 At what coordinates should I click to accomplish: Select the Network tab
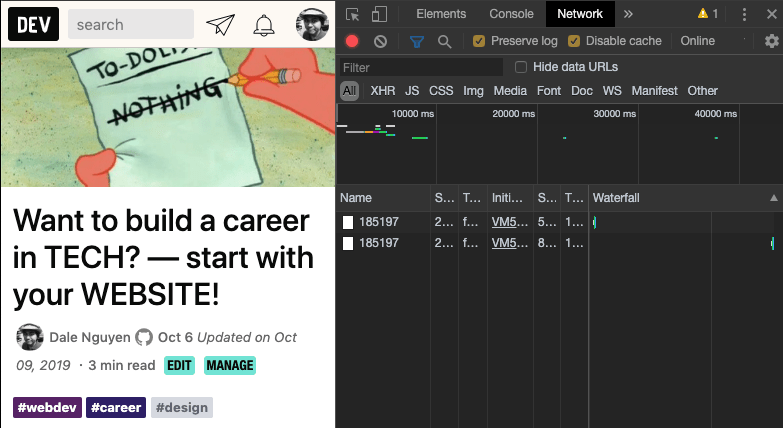tap(580, 14)
